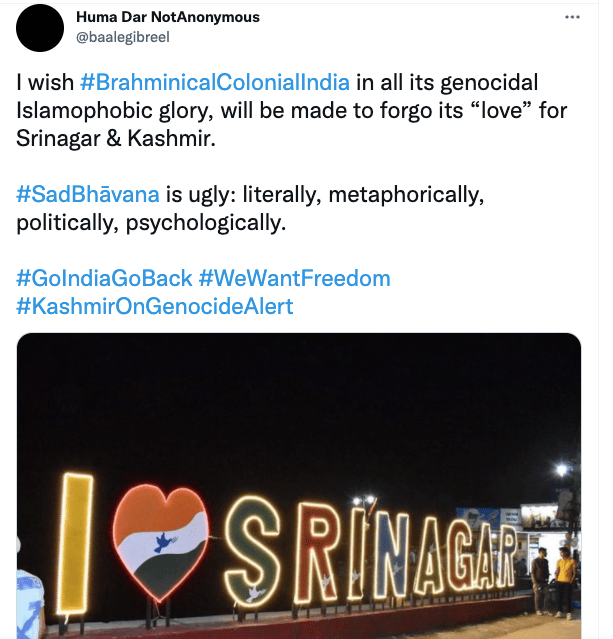Click the 'politically, psychologically.' text line
Image resolution: width=613 pixels, height=639 pixels.
pos(151,222)
